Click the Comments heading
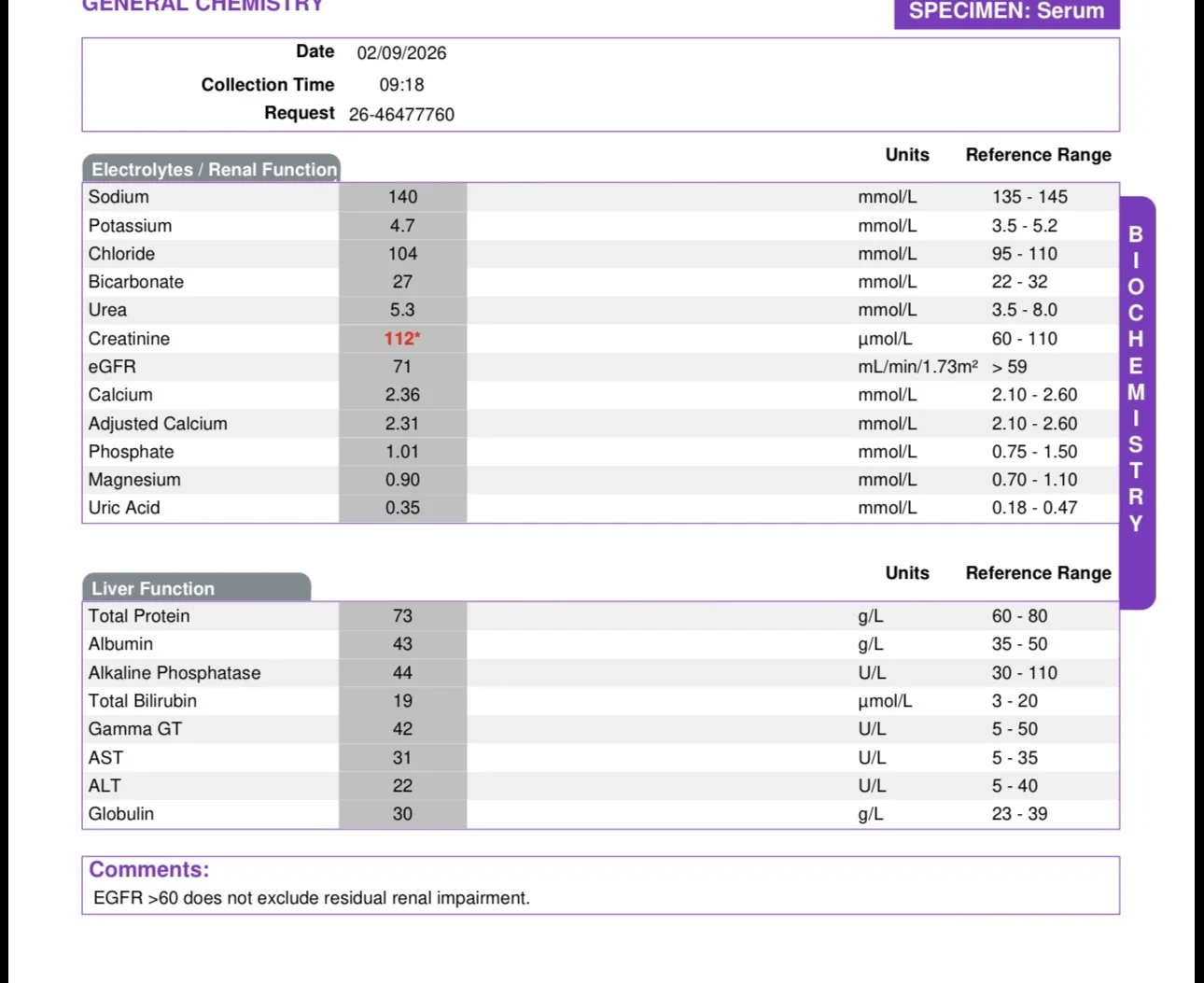The height and width of the screenshot is (983, 1204). (x=149, y=869)
